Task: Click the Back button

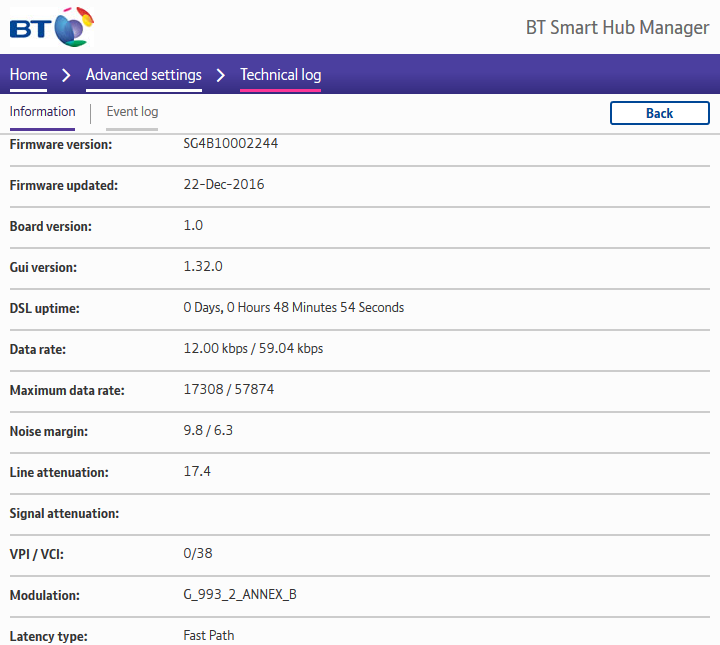Action: pos(659,113)
